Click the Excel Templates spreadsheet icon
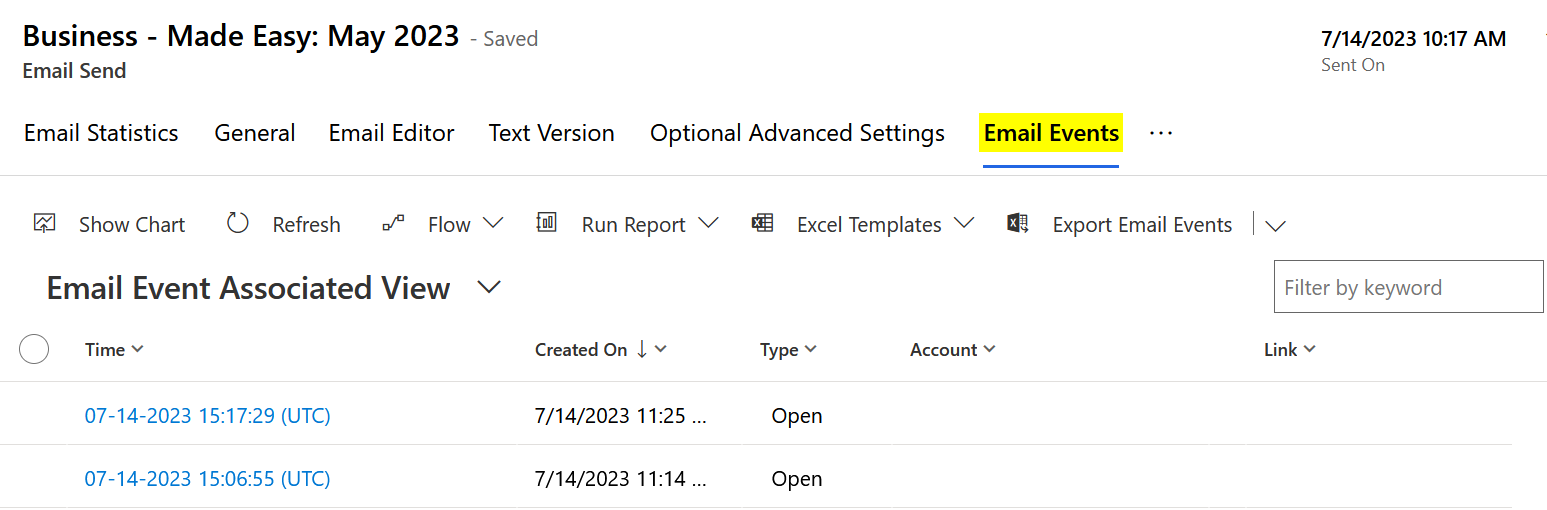Image resolution: width=1547 pixels, height=510 pixels. coord(762,223)
